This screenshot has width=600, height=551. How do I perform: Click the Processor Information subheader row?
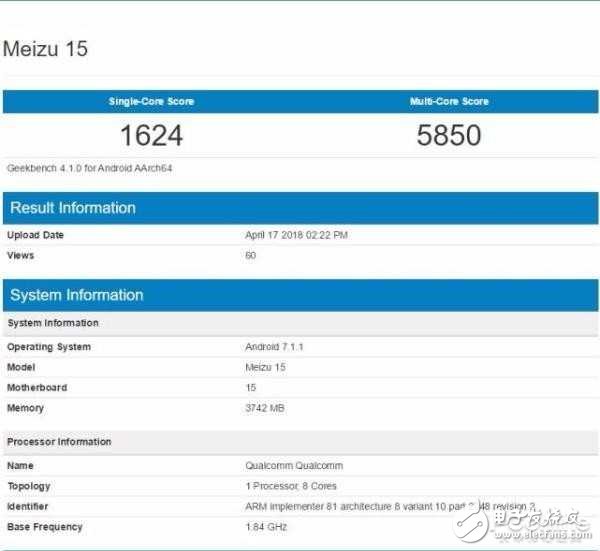pos(60,442)
